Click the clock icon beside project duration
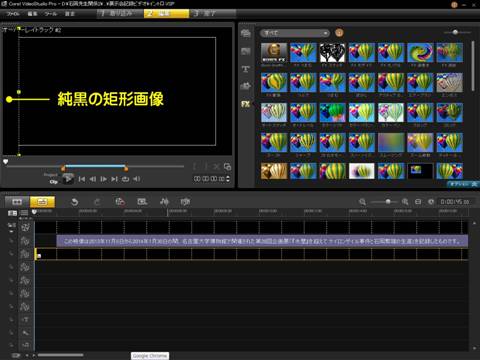The image size is (480, 360). (431, 202)
